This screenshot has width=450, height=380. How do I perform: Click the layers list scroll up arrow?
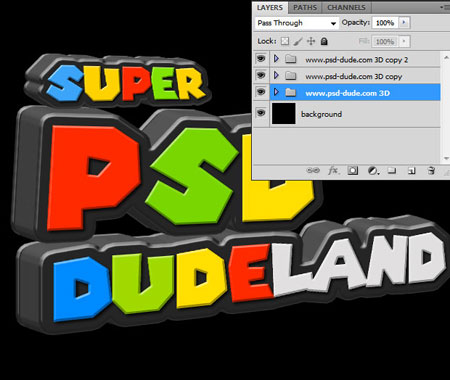(446, 57)
